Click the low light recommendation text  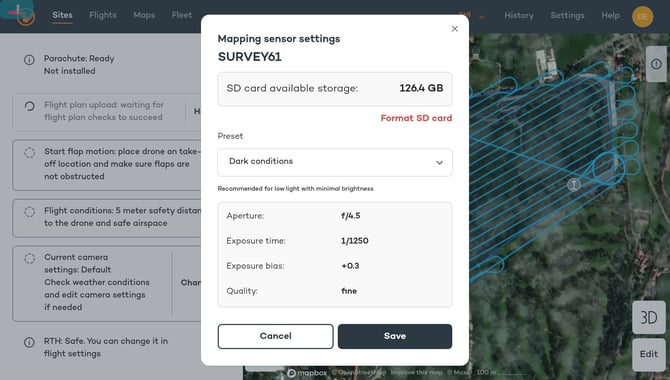tap(295, 189)
